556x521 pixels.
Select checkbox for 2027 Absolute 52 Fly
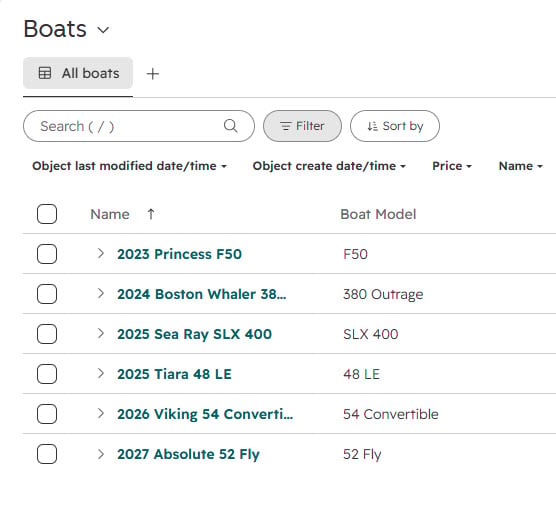click(x=47, y=454)
